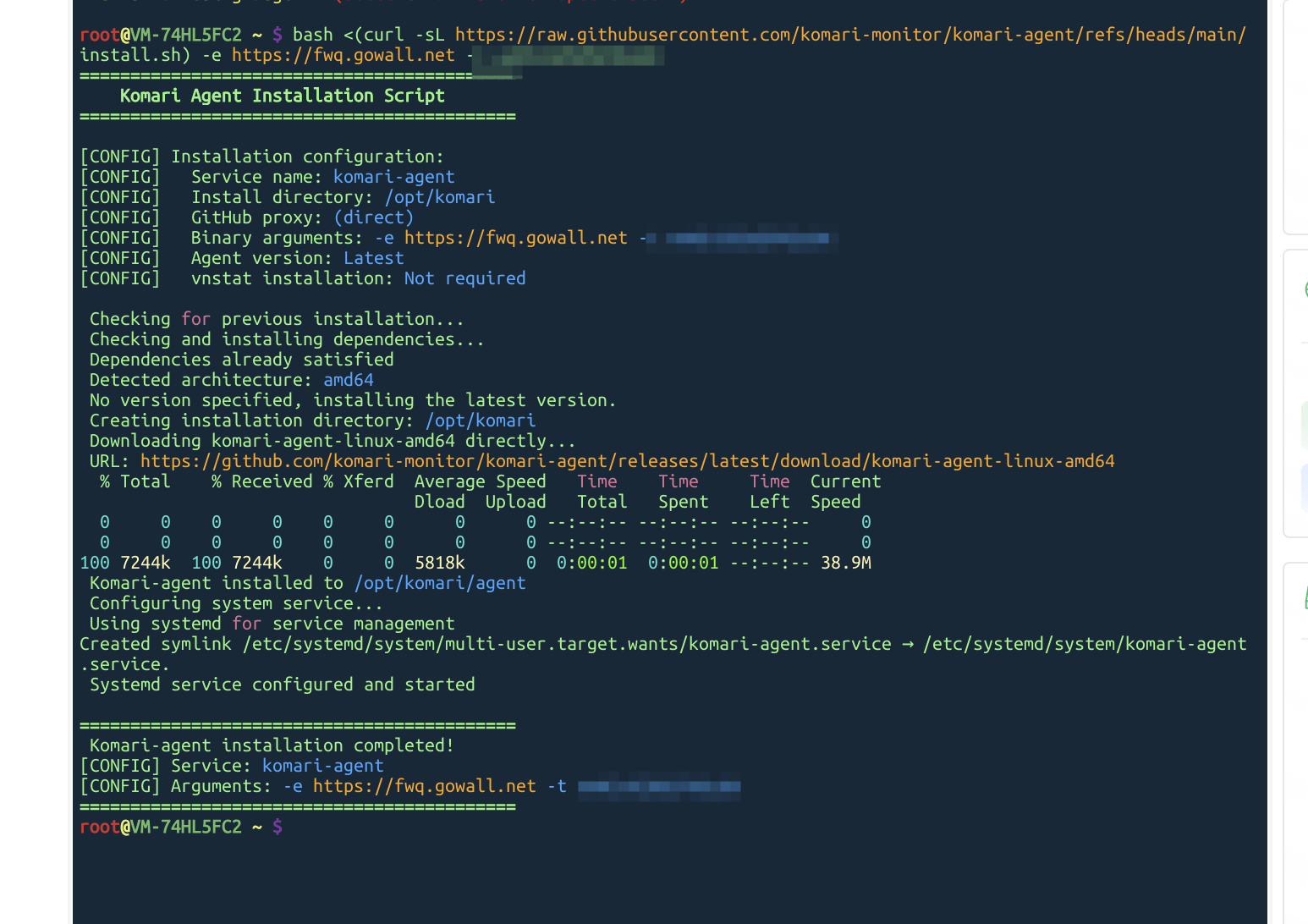Click the '5818k' download speed value
The height and width of the screenshot is (924, 1308).
(440, 563)
